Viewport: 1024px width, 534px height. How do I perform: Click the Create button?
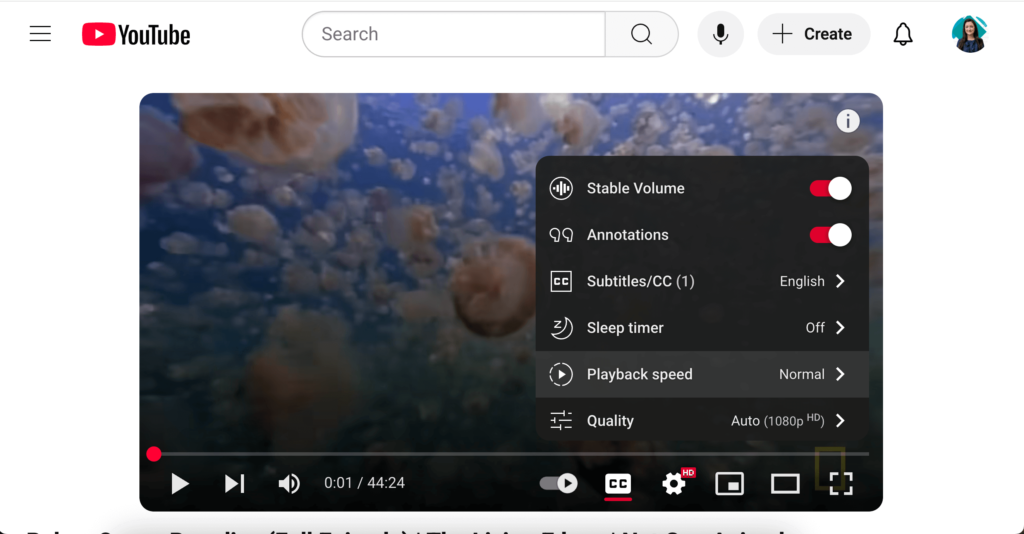814,34
